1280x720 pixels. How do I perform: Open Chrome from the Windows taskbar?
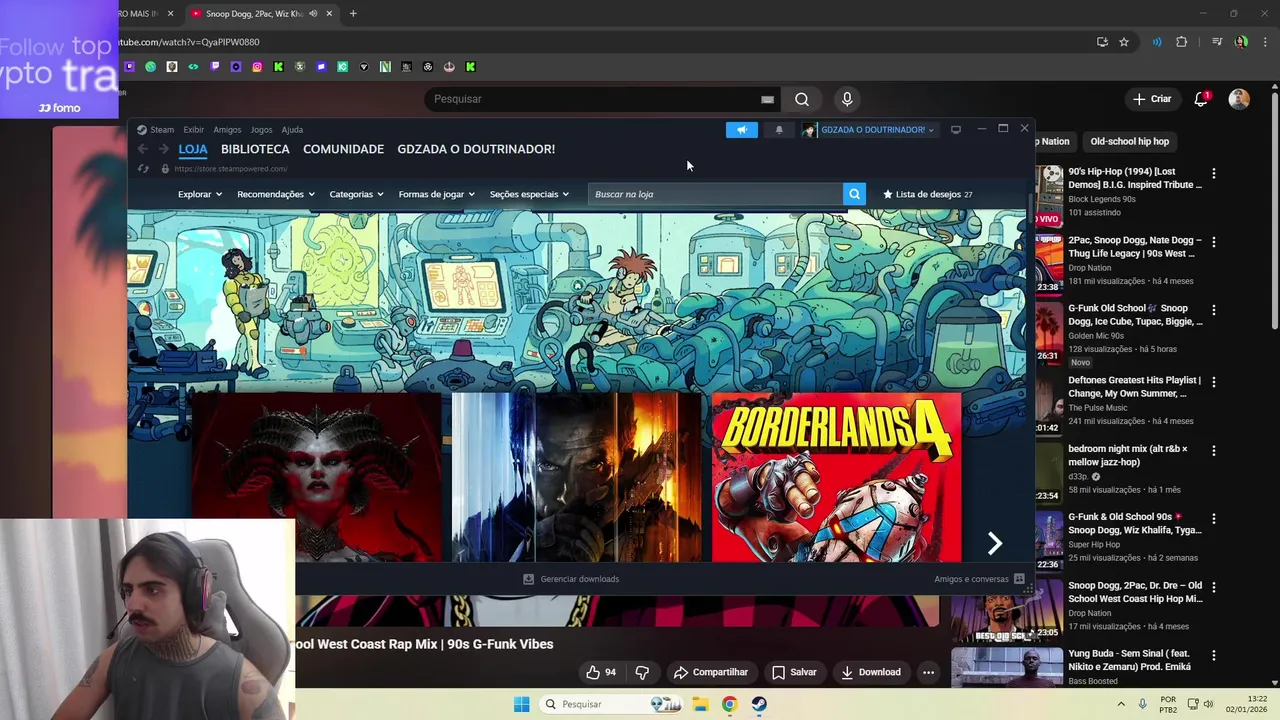pyautogui.click(x=729, y=704)
